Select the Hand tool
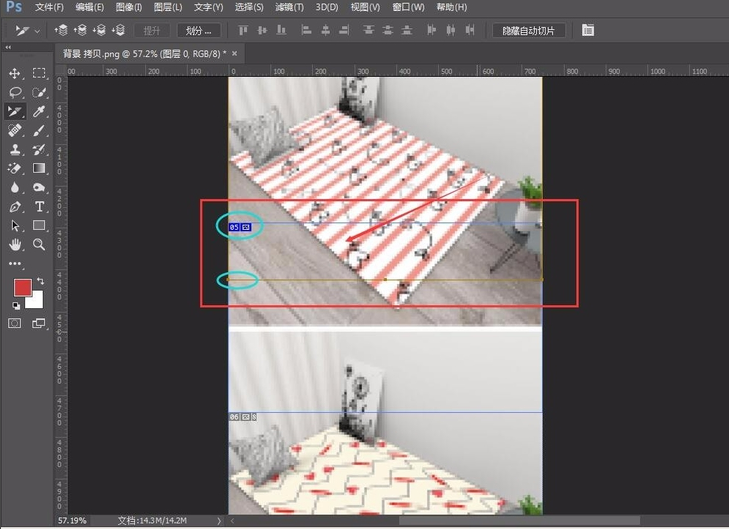Viewport: 729px width, 529px height. pyautogui.click(x=15, y=244)
